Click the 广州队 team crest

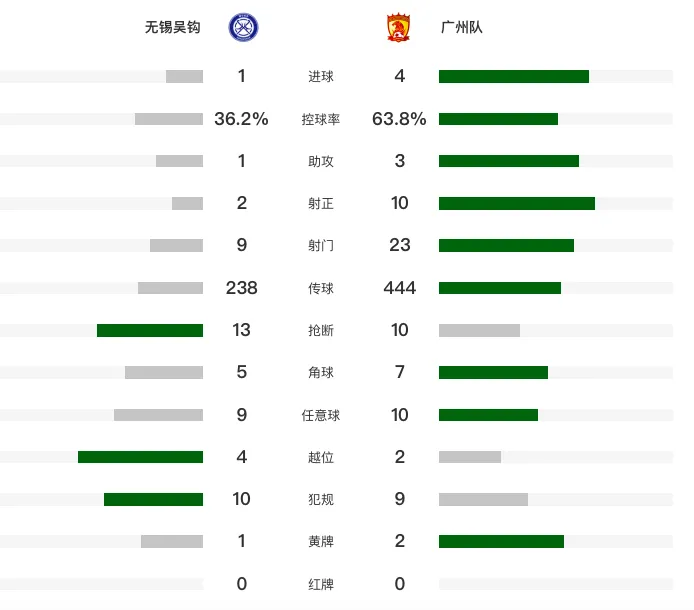tap(398, 27)
